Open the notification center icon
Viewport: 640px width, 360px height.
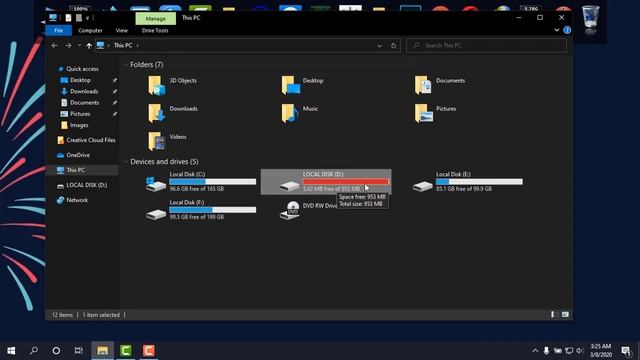[626, 351]
